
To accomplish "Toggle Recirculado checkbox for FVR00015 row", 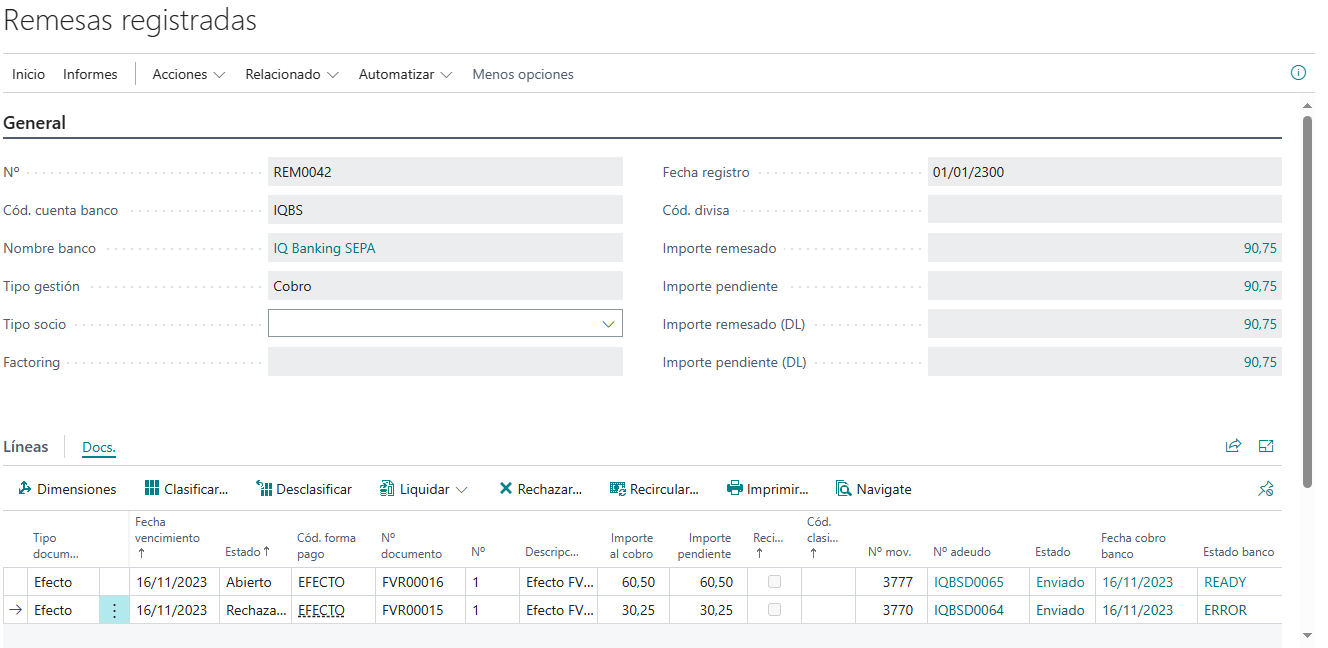I will (774, 610).
